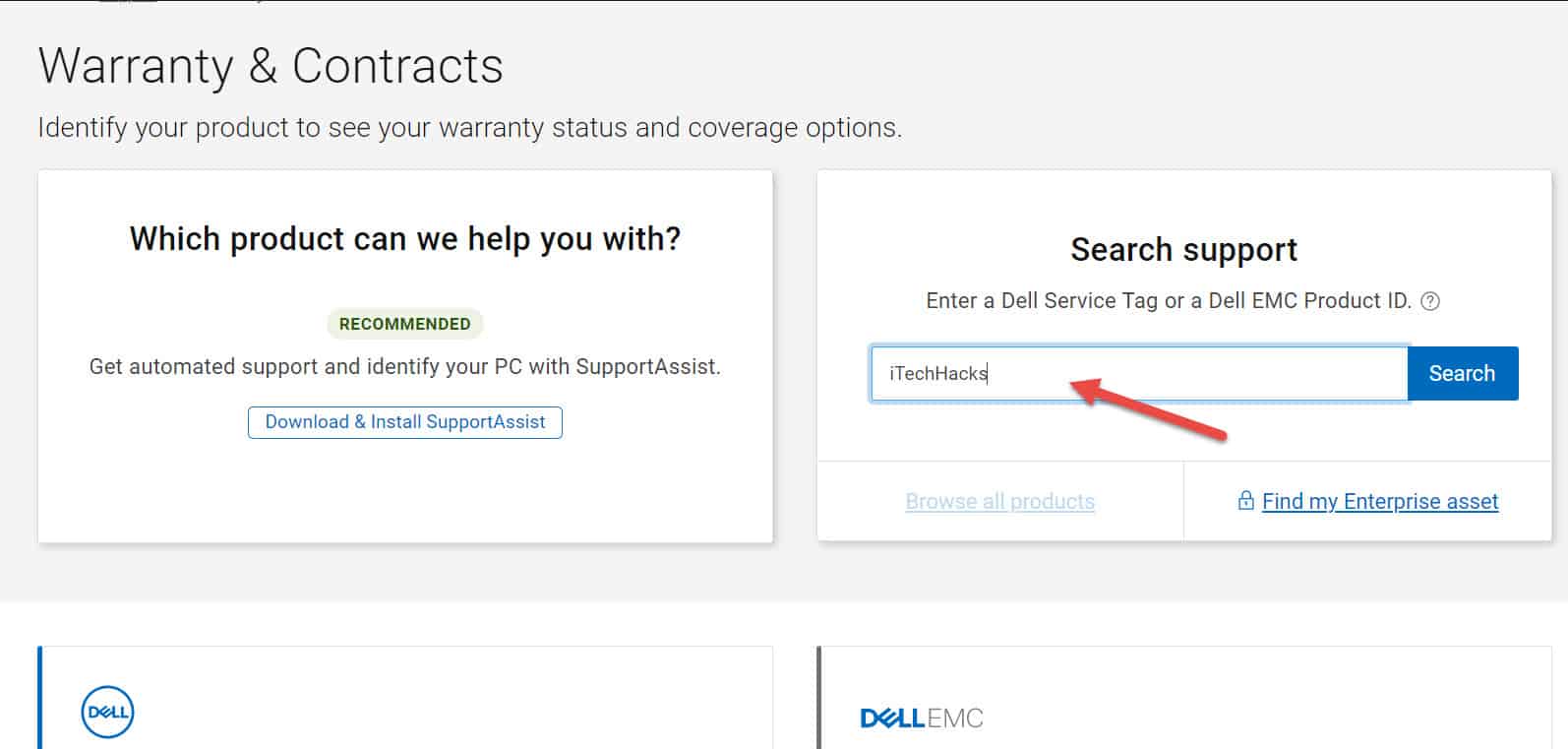Open Find my Enterprise asset link
1568x749 pixels.
pos(1379,501)
